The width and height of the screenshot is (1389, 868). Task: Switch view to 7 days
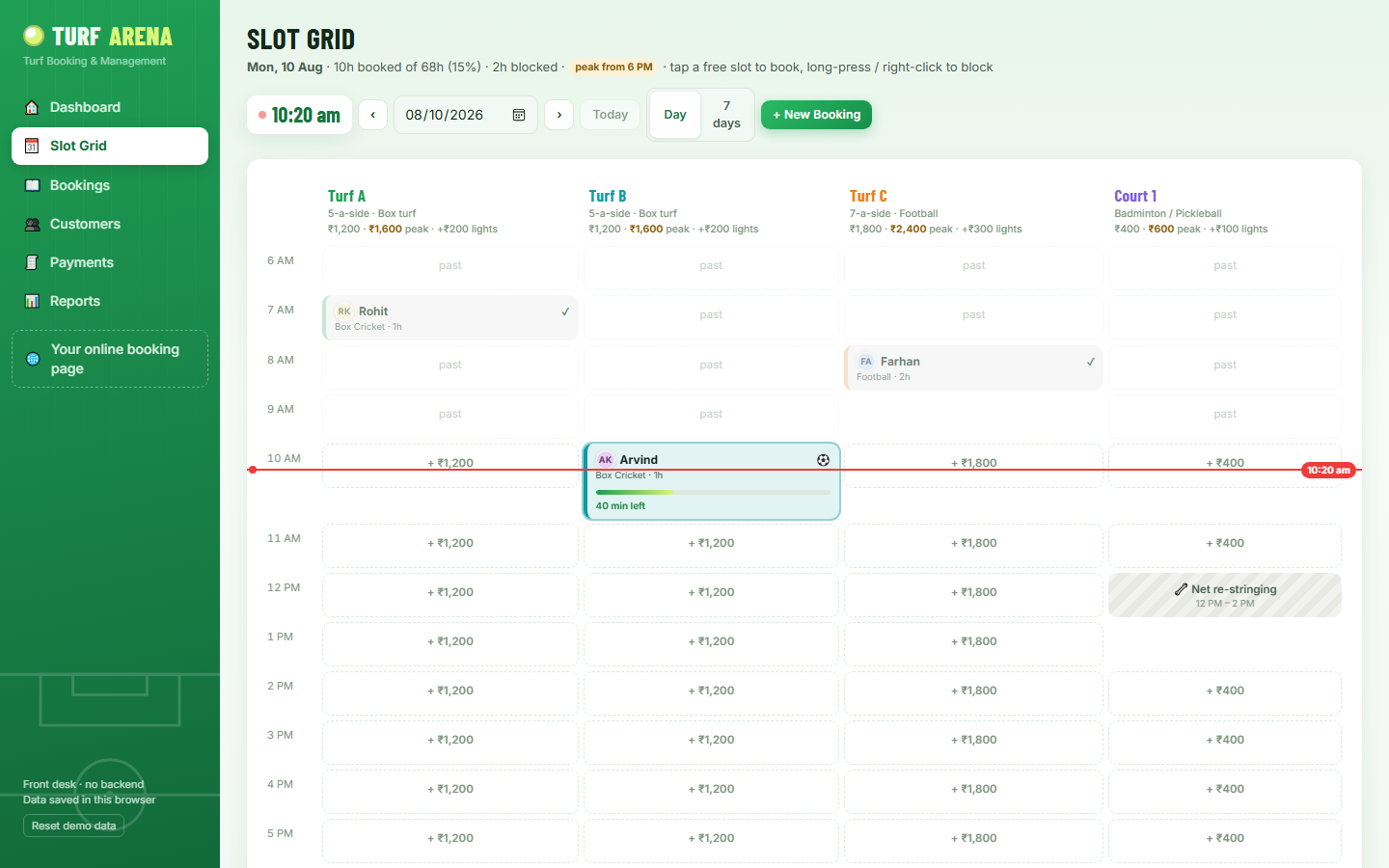coord(726,115)
